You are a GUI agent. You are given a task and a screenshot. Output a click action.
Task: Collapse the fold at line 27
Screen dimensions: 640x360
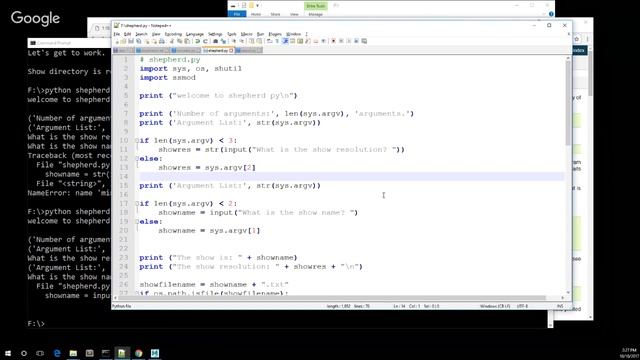click(x=137, y=293)
